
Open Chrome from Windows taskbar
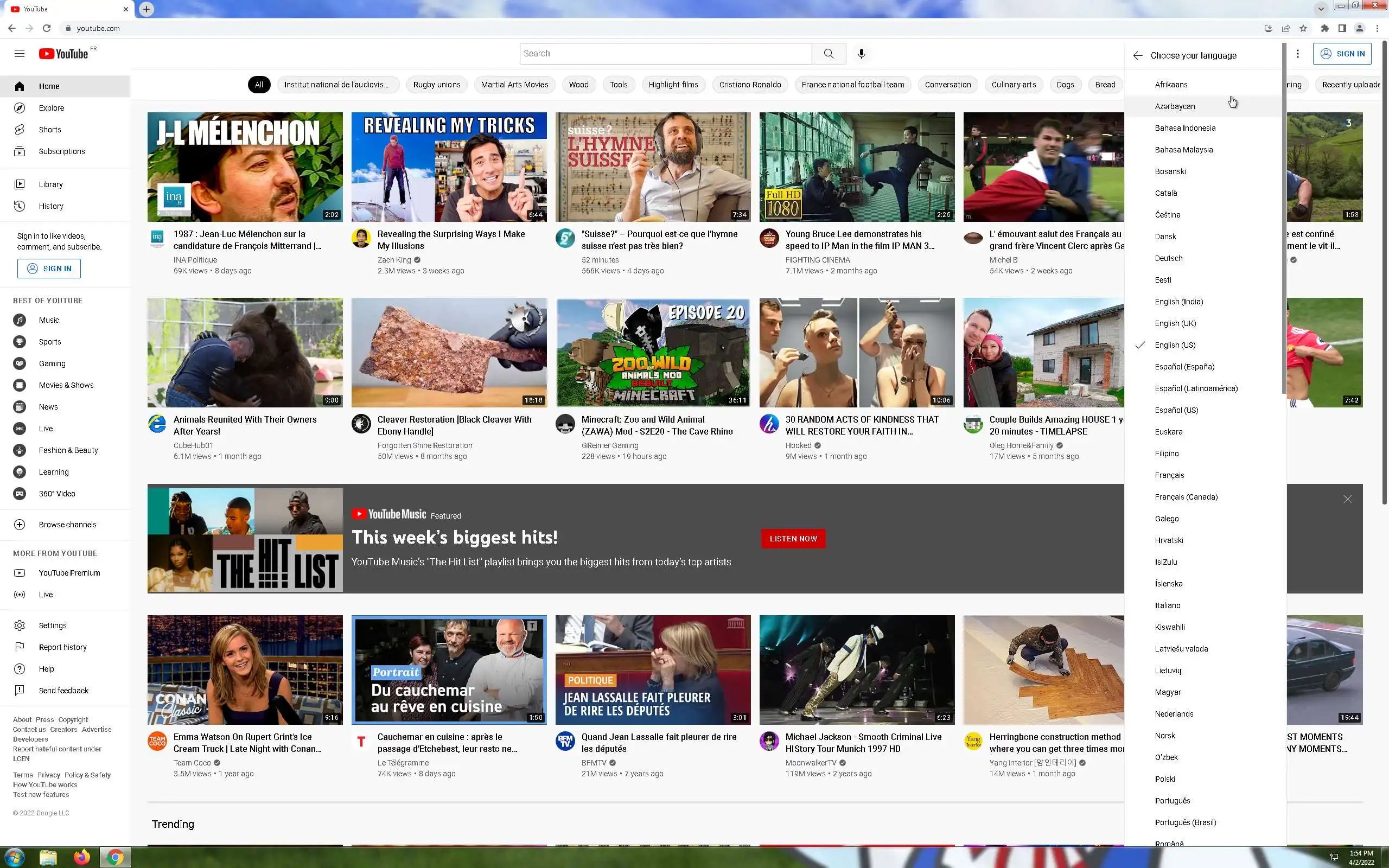tap(116, 858)
